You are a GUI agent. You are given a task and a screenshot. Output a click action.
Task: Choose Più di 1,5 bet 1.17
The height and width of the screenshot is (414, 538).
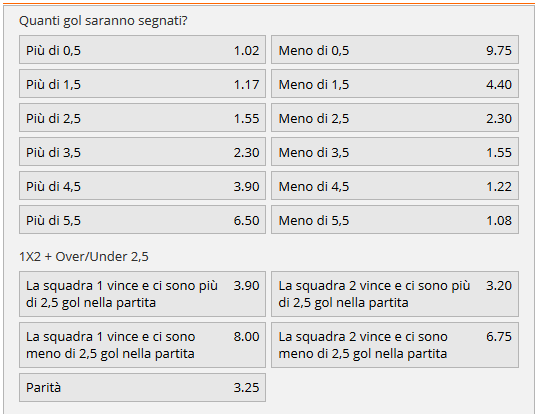coord(142,84)
